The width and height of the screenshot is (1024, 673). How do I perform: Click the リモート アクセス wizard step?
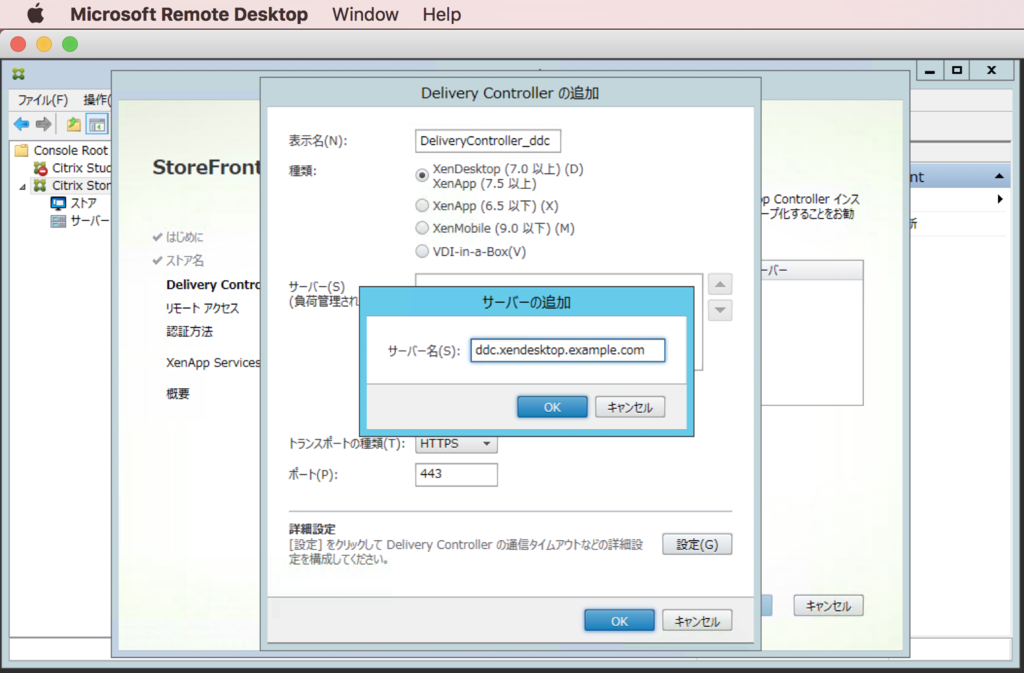coord(202,308)
